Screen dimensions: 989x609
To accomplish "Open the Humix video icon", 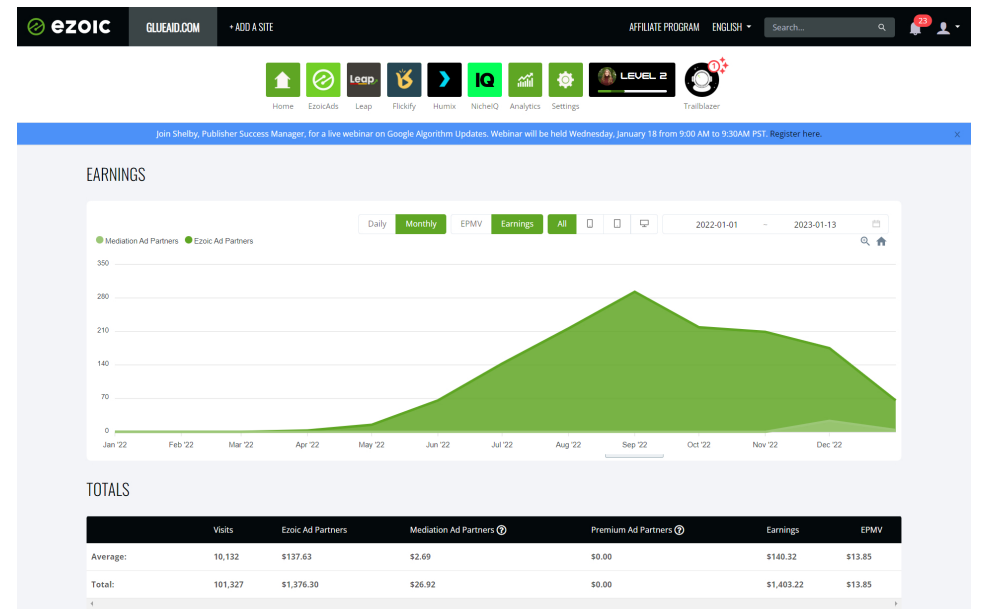I will pos(444,79).
